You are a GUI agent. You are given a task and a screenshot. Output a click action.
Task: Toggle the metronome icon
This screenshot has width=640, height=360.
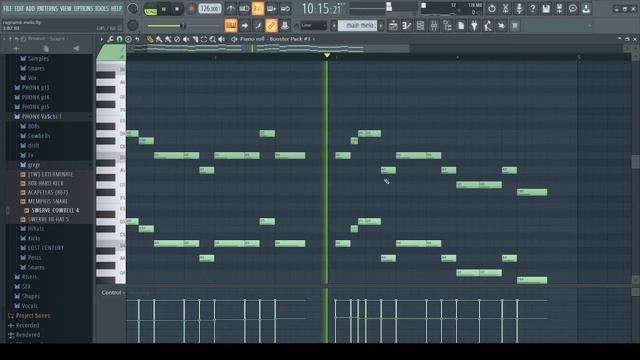(x=231, y=9)
